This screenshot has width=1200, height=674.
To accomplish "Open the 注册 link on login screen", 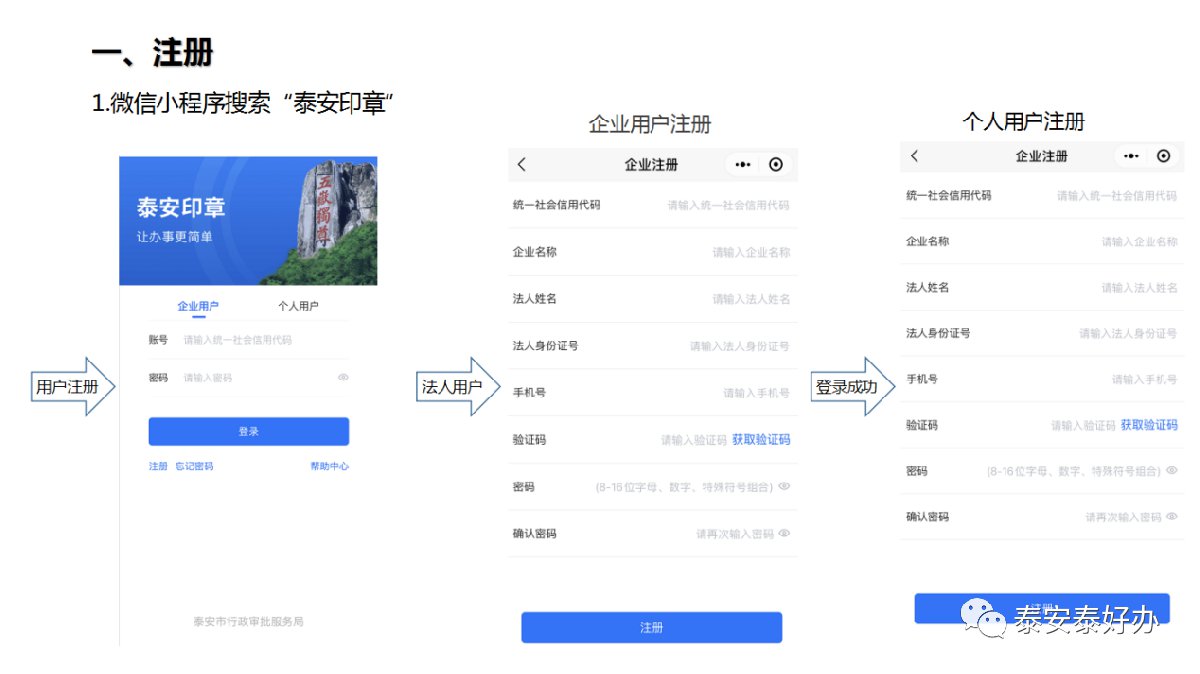I will point(158,466).
